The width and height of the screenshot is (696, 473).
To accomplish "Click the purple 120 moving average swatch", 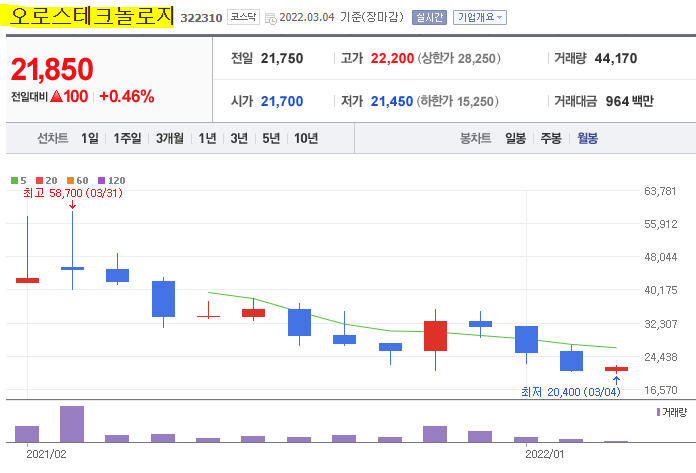I will 101,181.
